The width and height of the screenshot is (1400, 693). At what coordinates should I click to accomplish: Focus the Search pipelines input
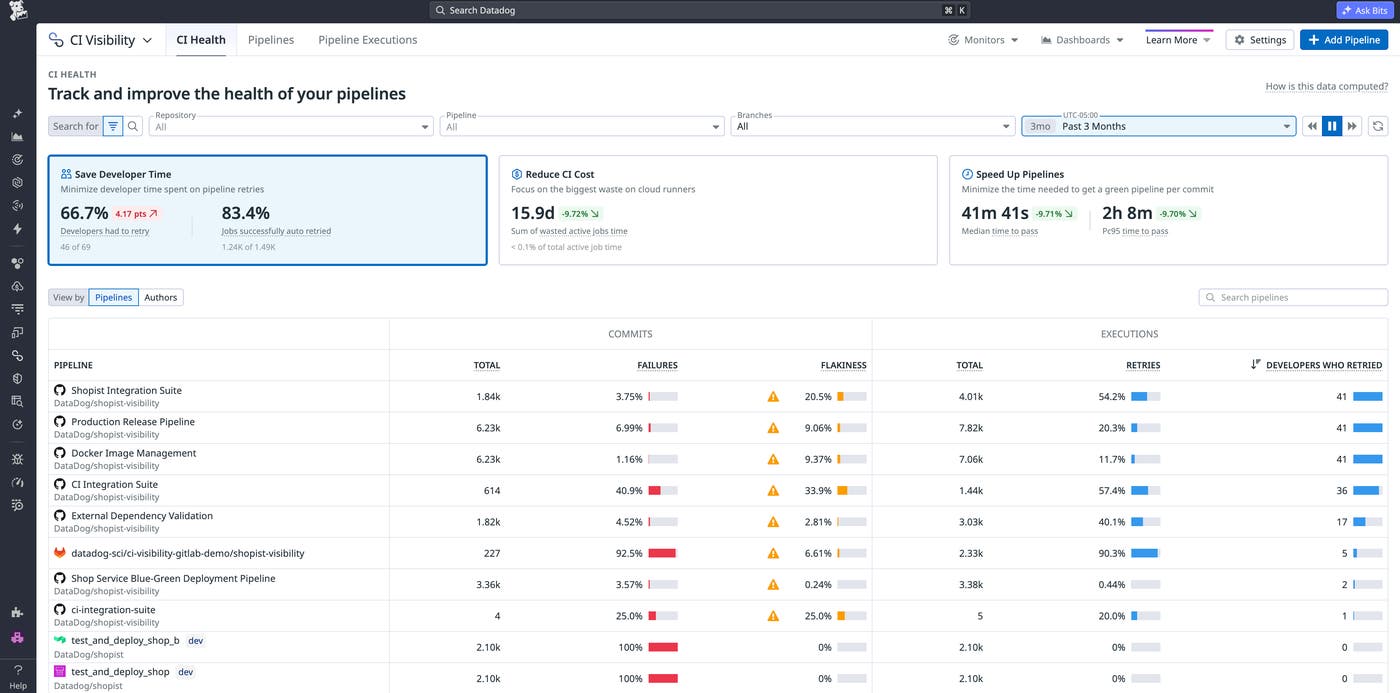coord(1293,297)
